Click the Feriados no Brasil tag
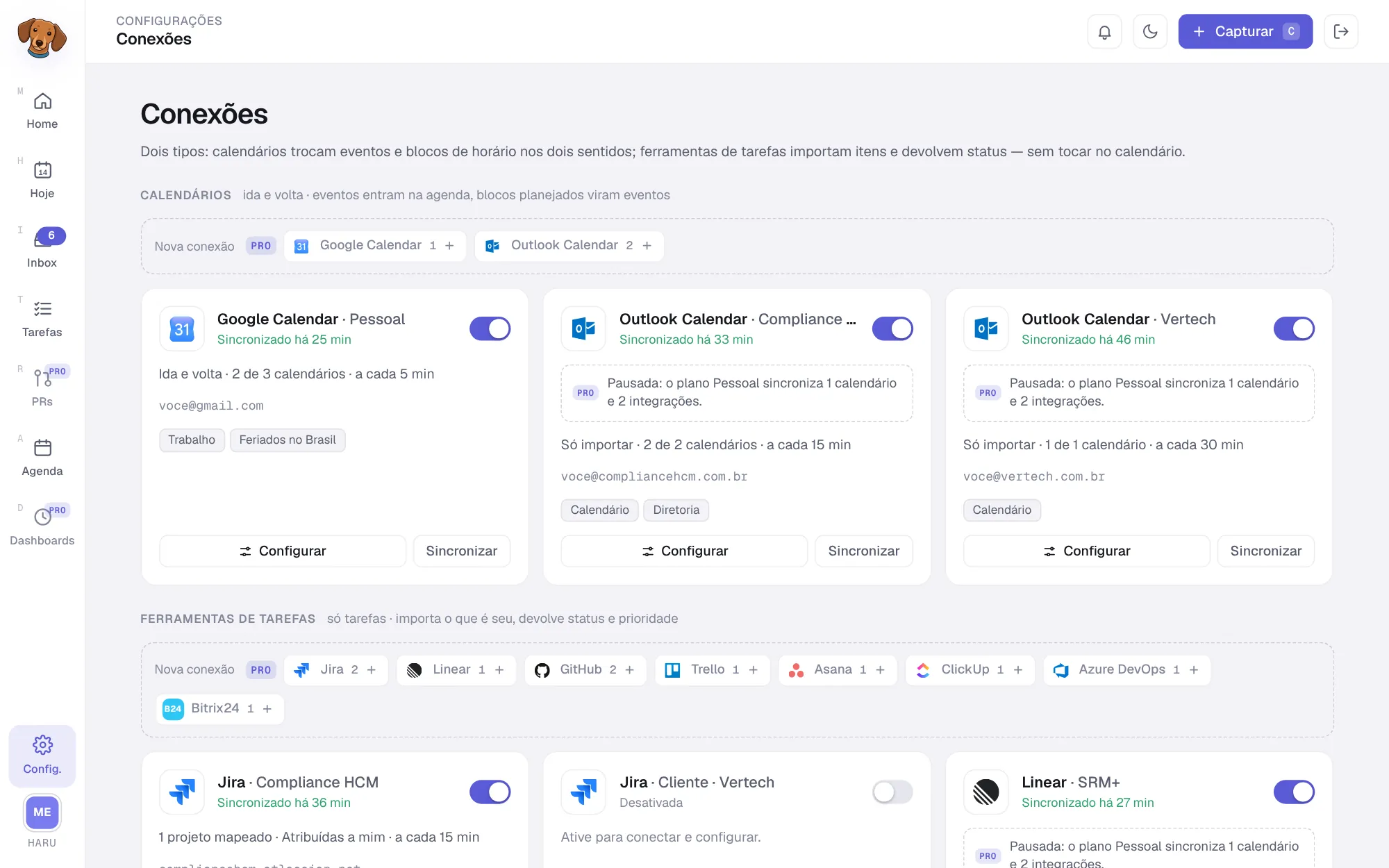The image size is (1389, 868). [x=288, y=440]
